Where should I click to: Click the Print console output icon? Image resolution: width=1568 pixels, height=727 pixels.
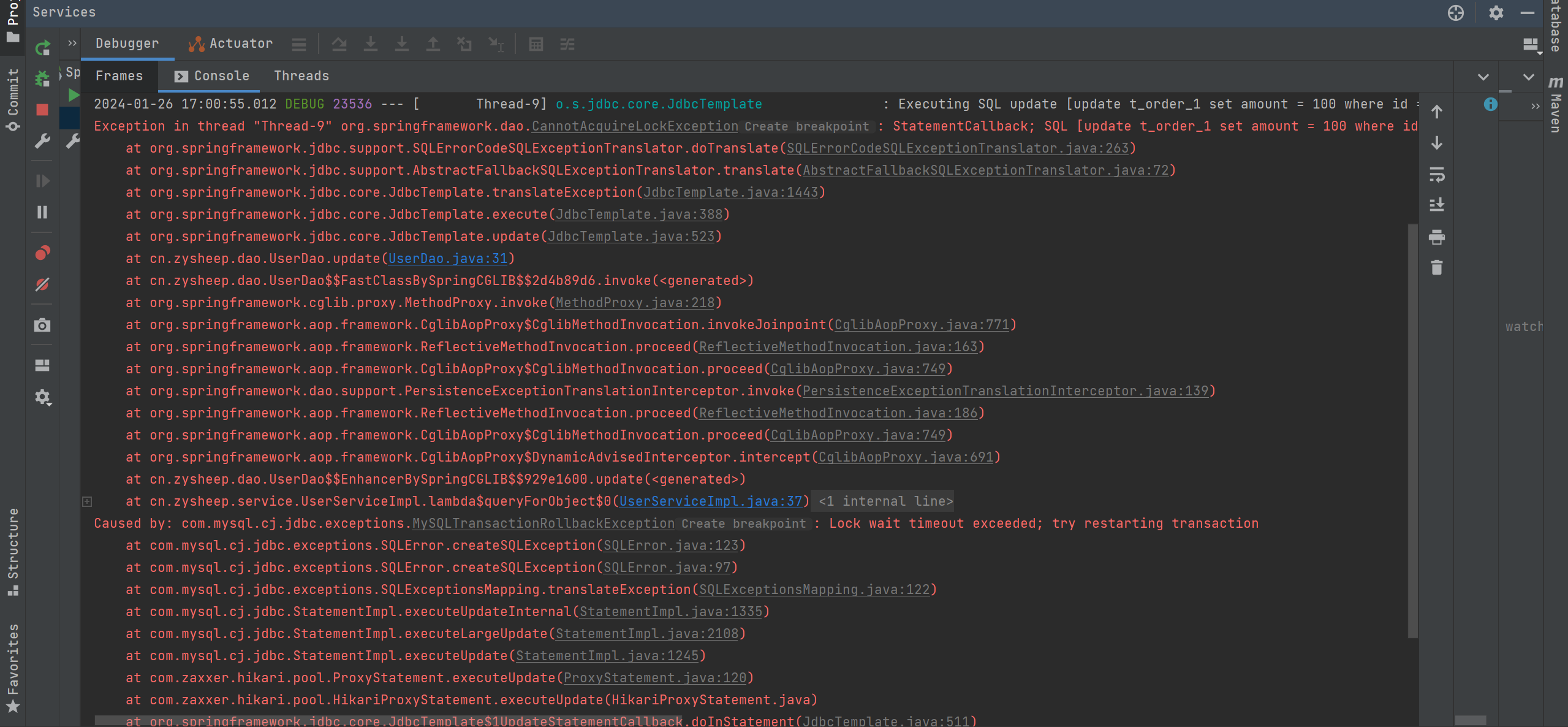[x=1437, y=237]
